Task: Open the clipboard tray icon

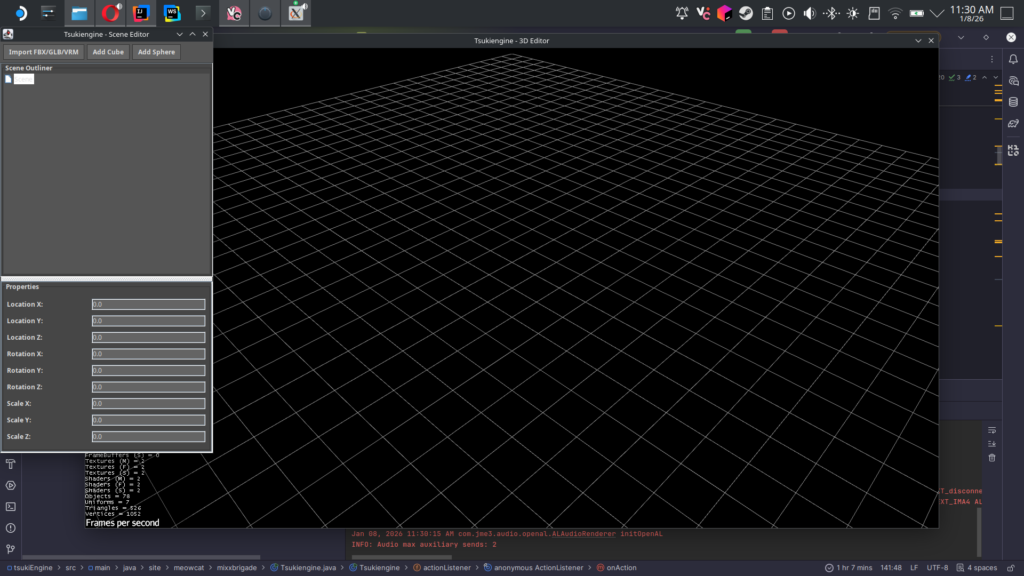Action: [x=767, y=14]
